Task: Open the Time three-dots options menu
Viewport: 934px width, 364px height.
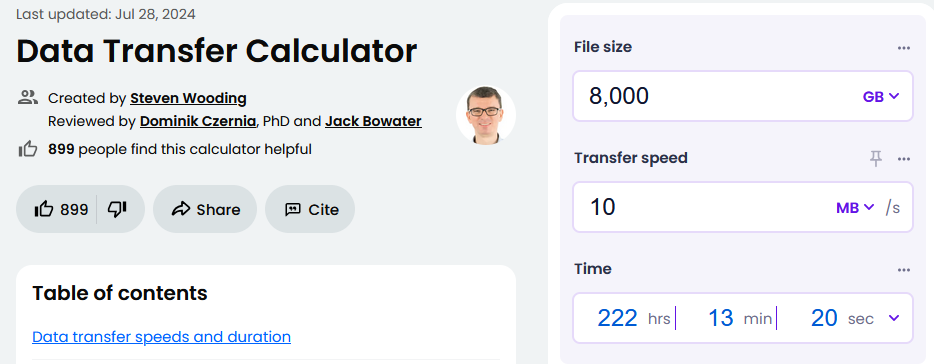Action: pyautogui.click(x=904, y=270)
